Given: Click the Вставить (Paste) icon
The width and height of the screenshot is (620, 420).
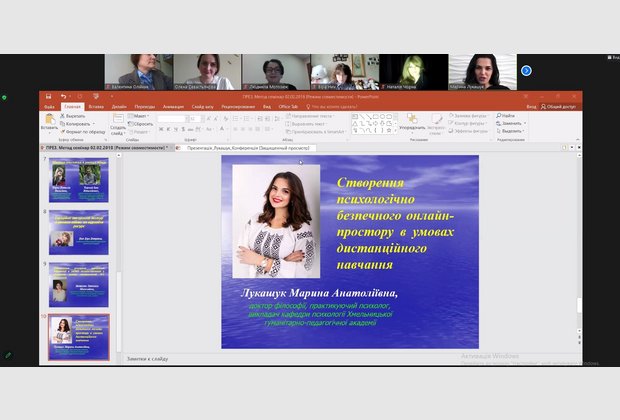Looking at the screenshot, I should [x=49, y=120].
